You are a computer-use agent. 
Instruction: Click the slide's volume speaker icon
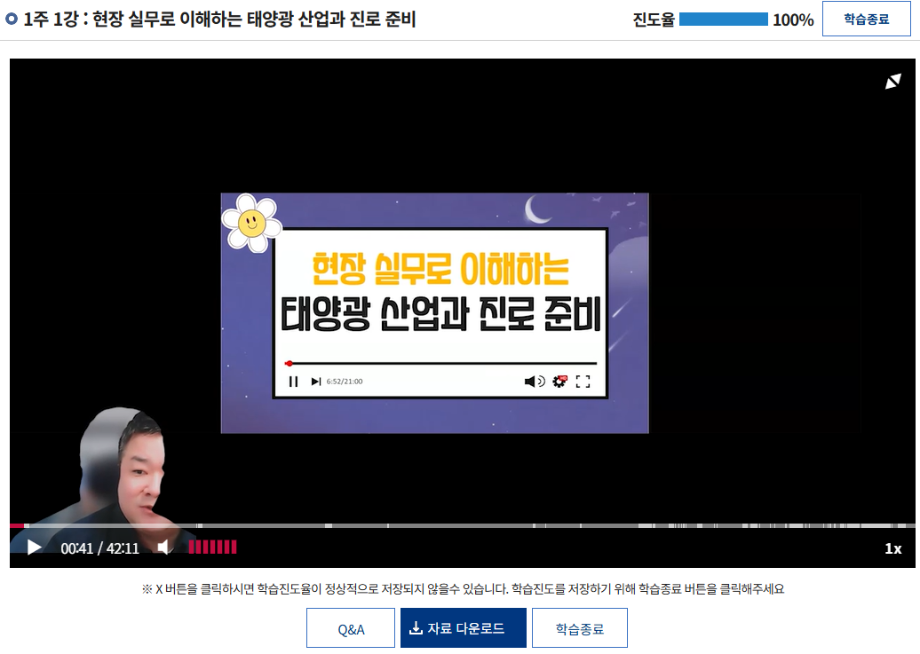coord(535,382)
